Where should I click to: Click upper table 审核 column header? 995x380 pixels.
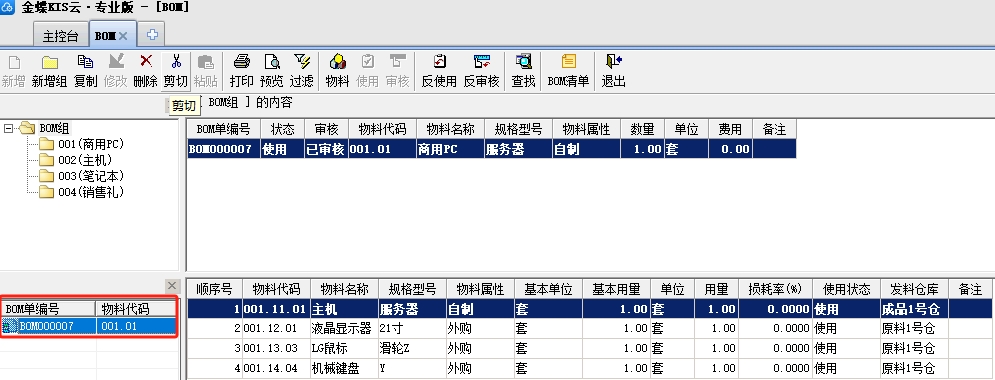tap(326, 129)
